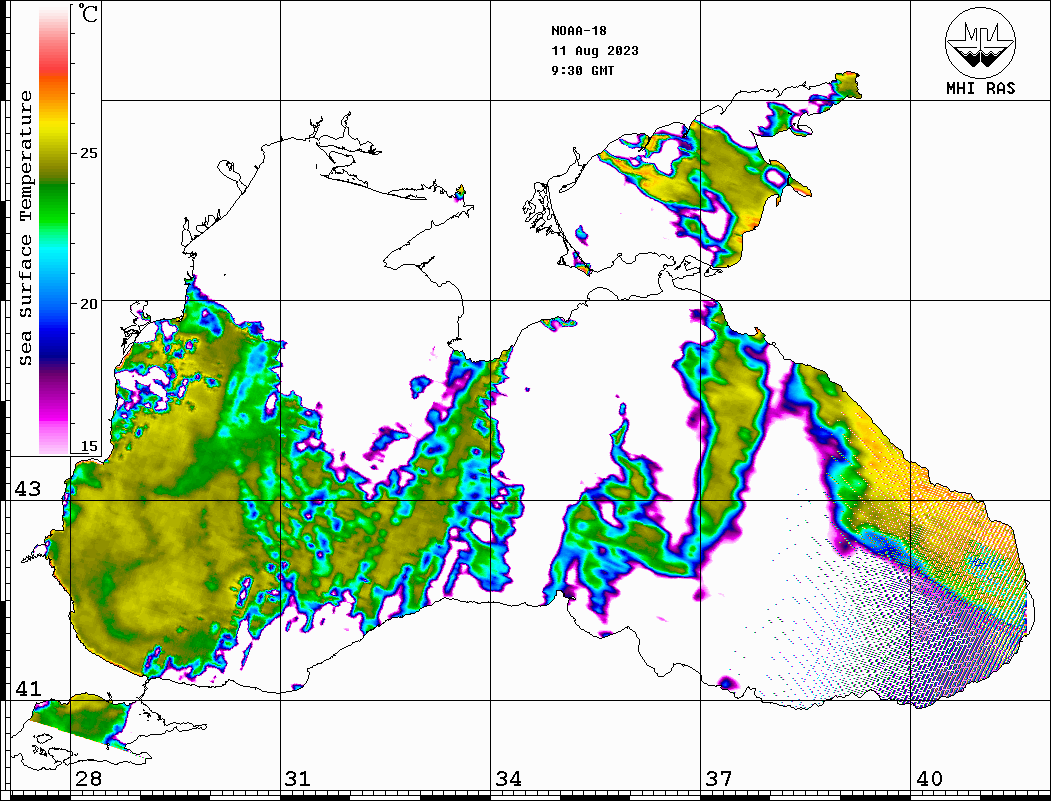Screen dimensions: 1051x801
Task: Click longitude label '37'
Action: pyautogui.click(x=719, y=778)
